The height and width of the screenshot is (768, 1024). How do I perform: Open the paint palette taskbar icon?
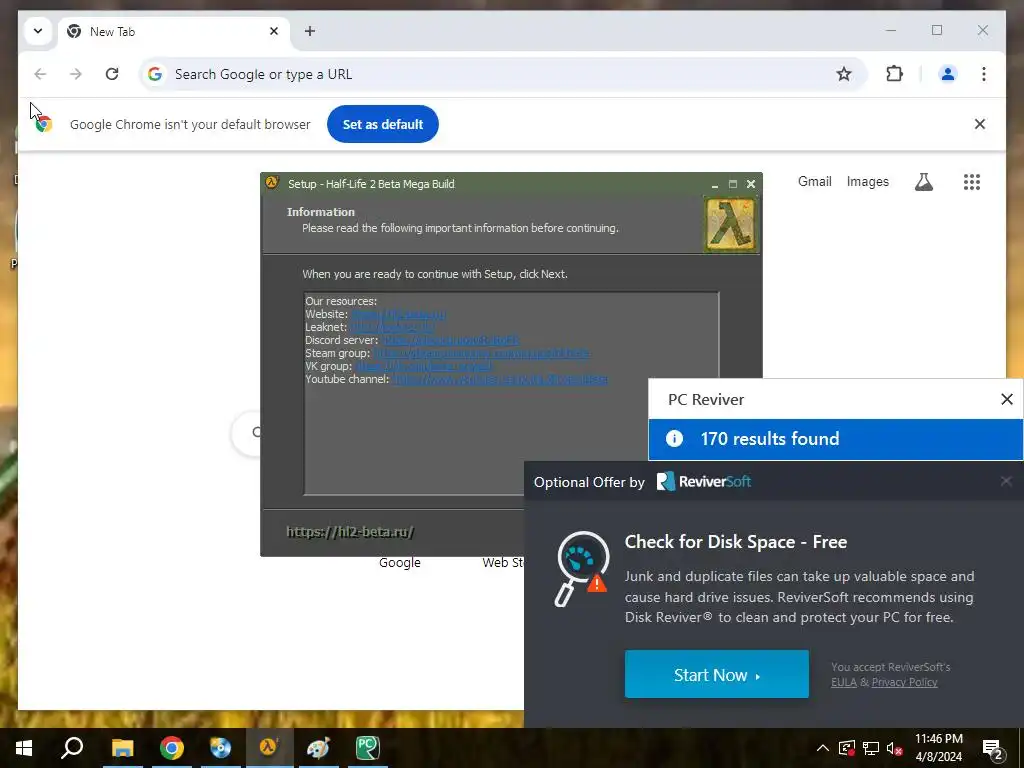point(318,748)
